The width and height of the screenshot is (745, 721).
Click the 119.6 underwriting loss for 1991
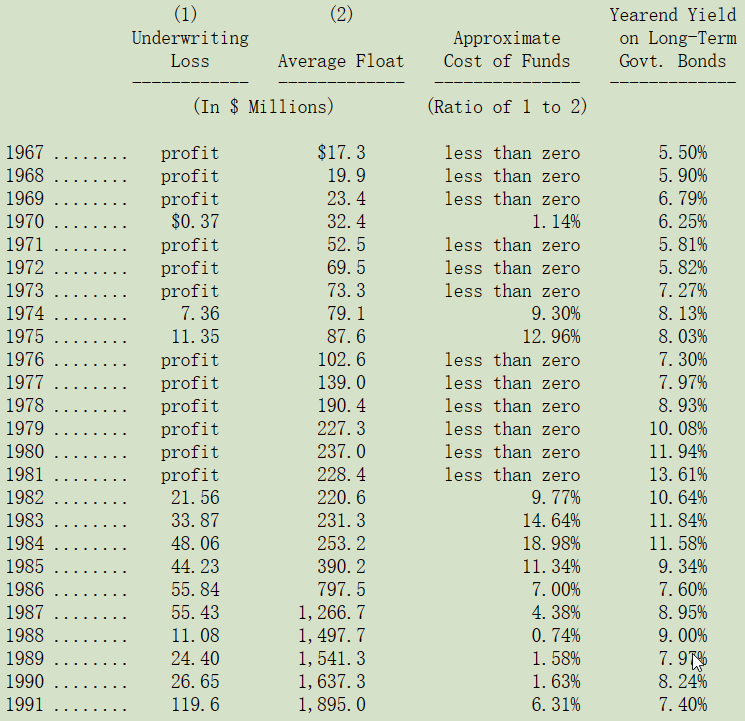[195, 704]
